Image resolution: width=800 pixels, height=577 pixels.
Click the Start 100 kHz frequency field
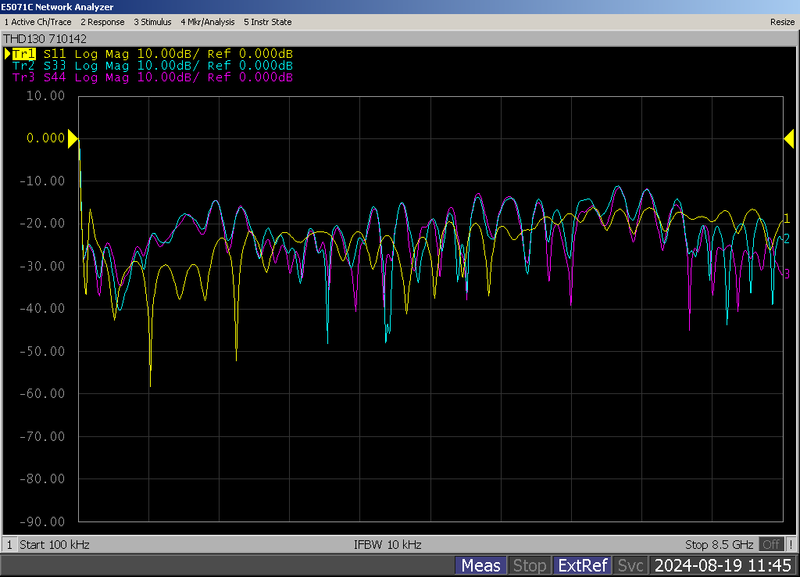tap(57, 545)
